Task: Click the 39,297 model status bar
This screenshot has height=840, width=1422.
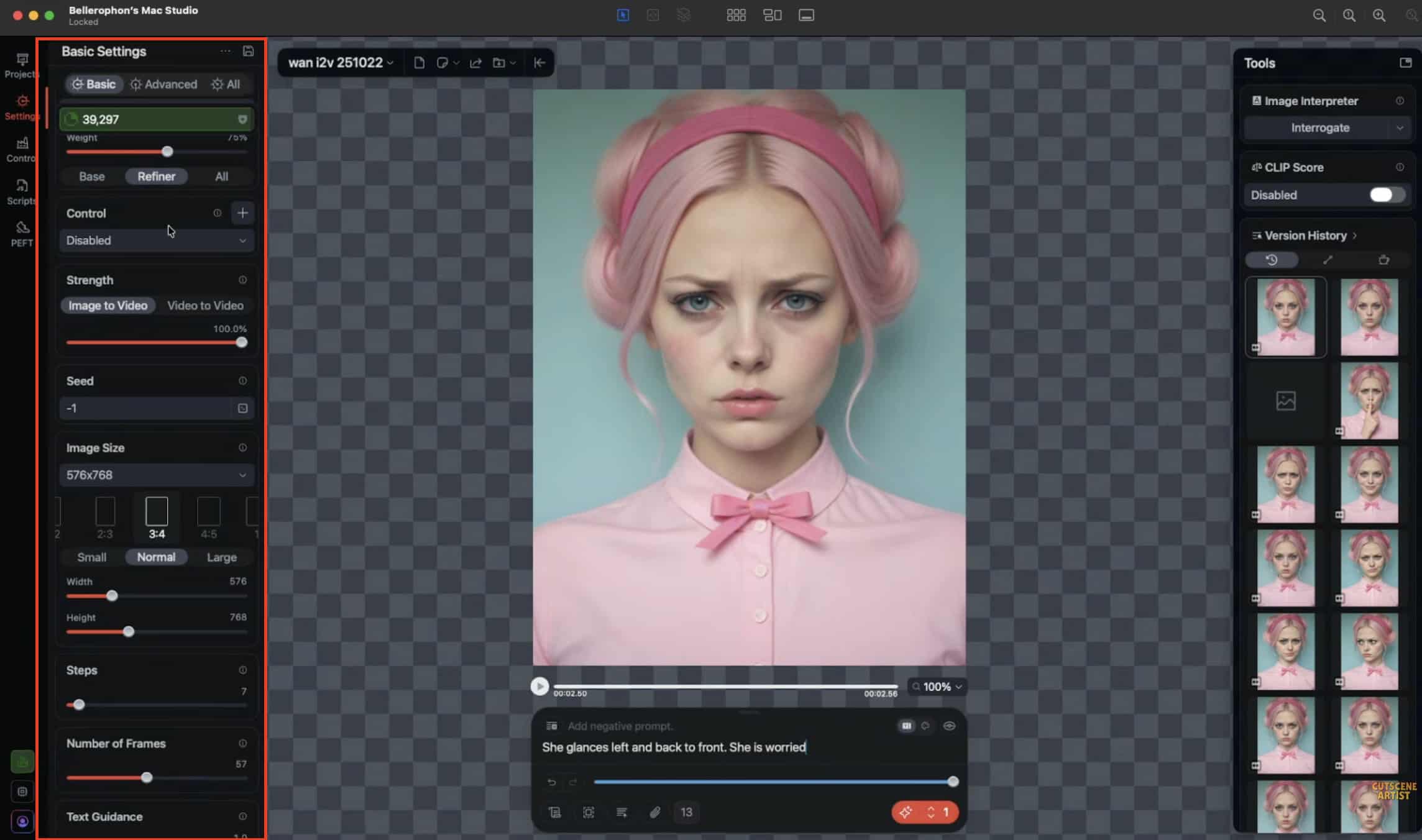Action: [157, 119]
